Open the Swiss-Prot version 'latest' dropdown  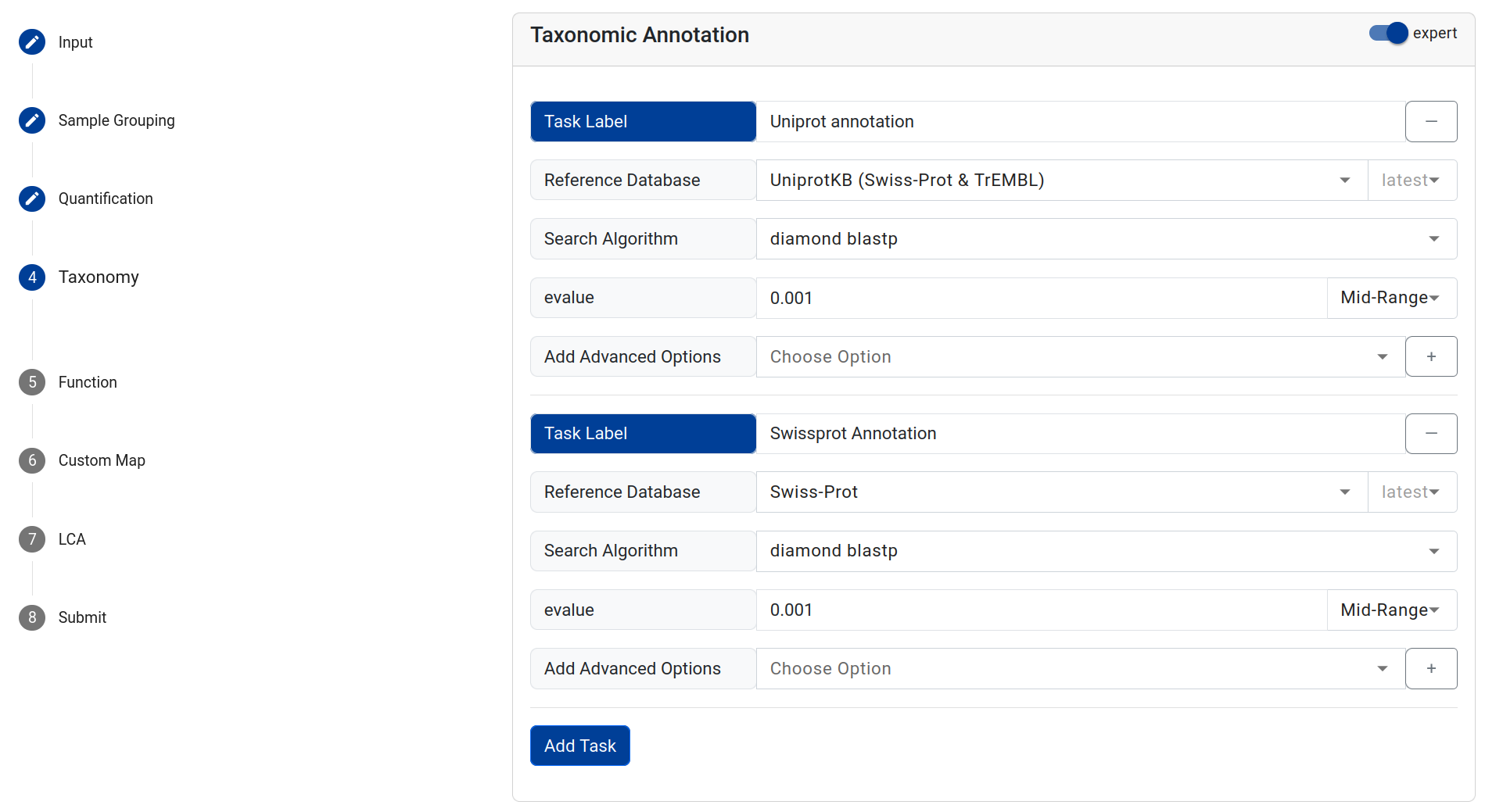click(x=1411, y=492)
